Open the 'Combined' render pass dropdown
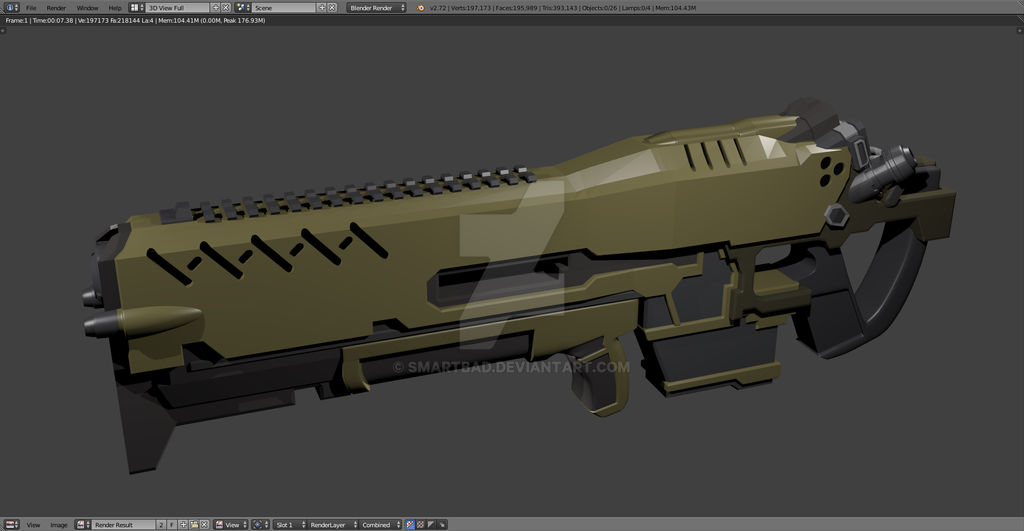This screenshot has width=1024, height=531. pyautogui.click(x=381, y=524)
